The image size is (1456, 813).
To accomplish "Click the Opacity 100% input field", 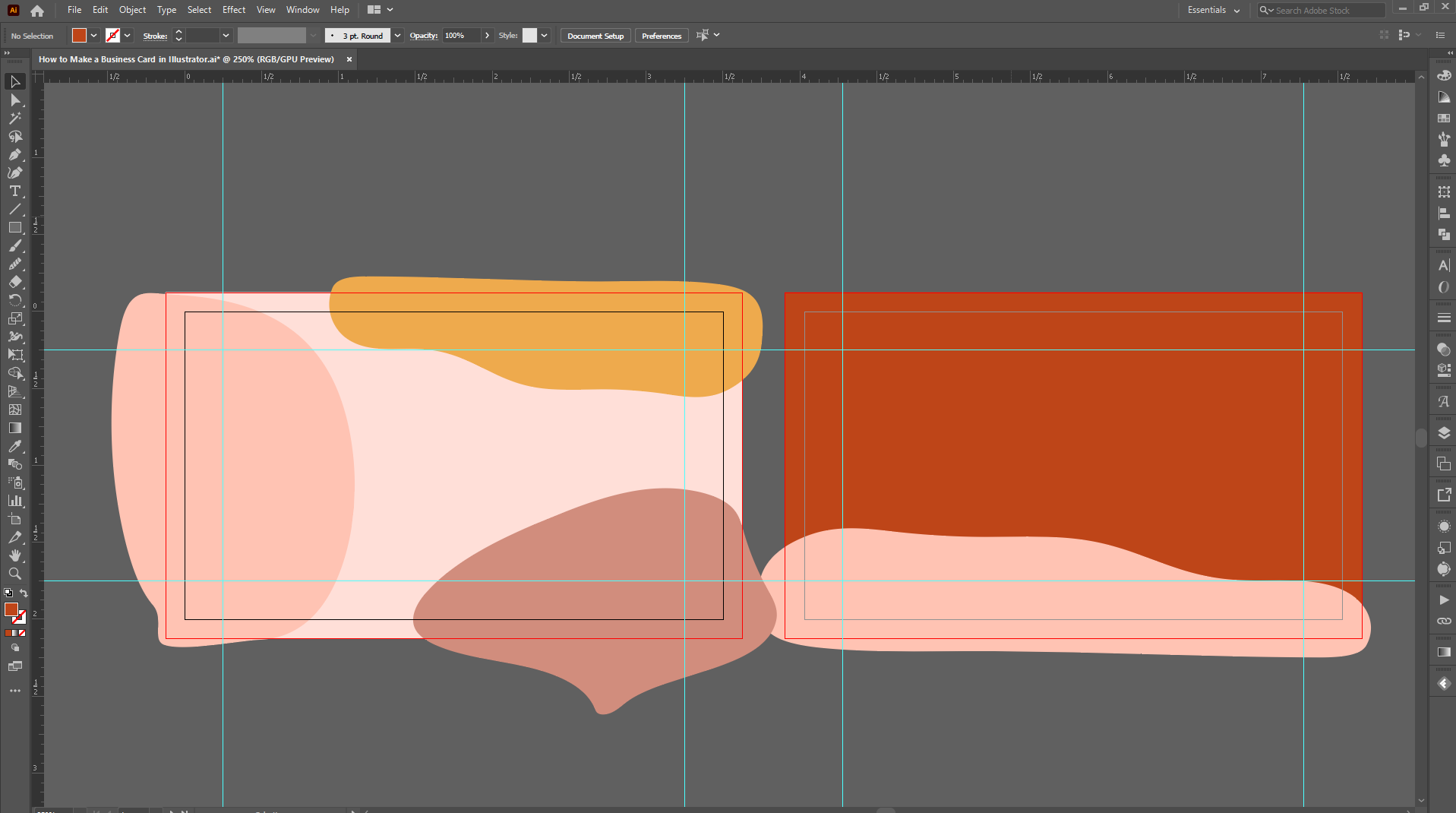I will tap(461, 36).
